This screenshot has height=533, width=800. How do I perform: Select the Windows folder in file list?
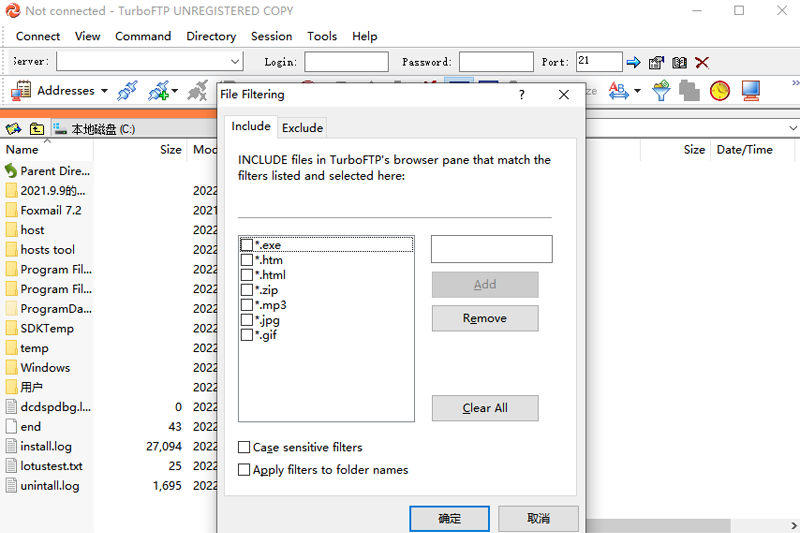tap(45, 368)
